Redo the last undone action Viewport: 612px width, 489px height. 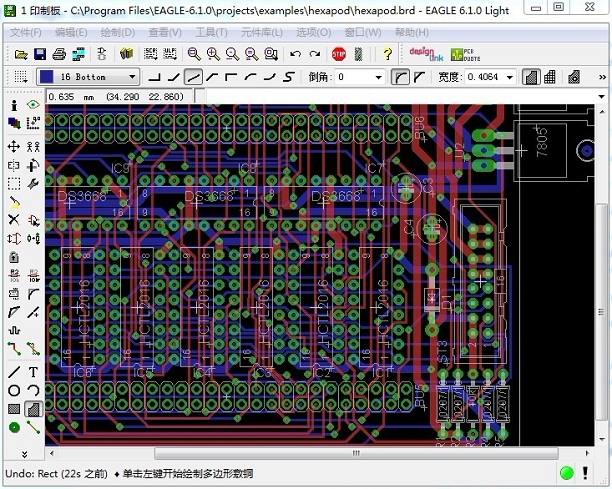pyautogui.click(x=315, y=54)
